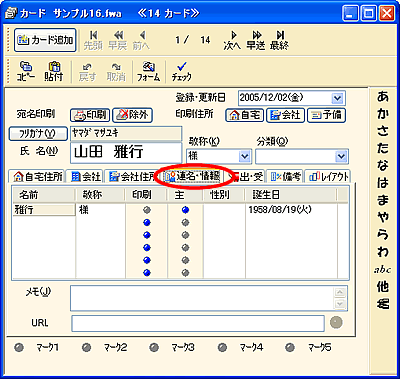Switch to the 自宅住所 tab
The image size is (400, 379).
click(x=37, y=177)
